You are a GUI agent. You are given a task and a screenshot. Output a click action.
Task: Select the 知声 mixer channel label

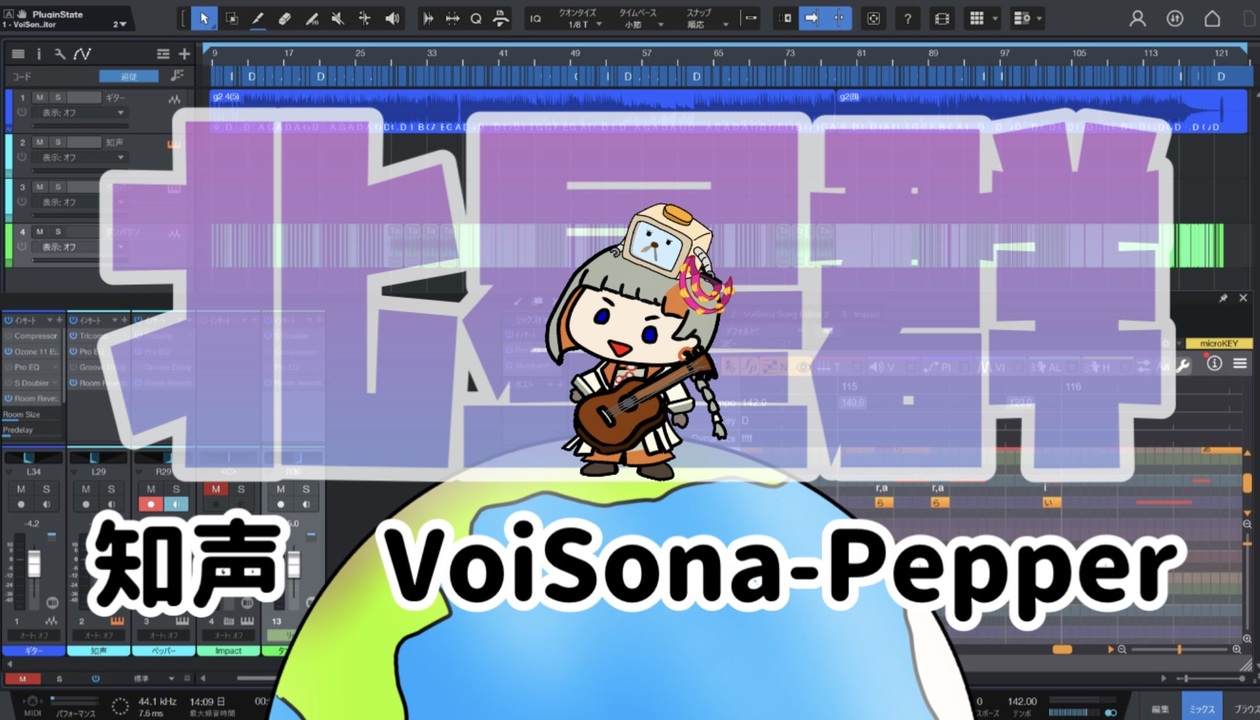coord(98,650)
